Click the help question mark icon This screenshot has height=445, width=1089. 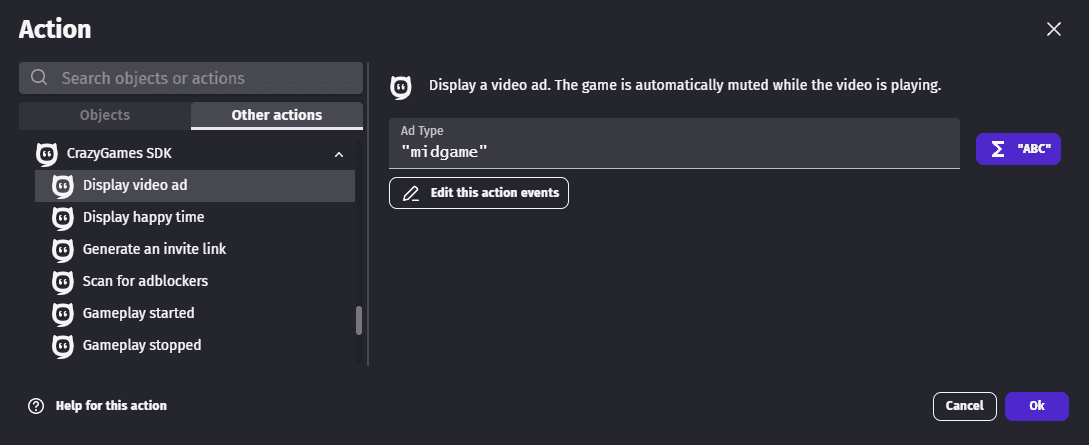(x=36, y=406)
